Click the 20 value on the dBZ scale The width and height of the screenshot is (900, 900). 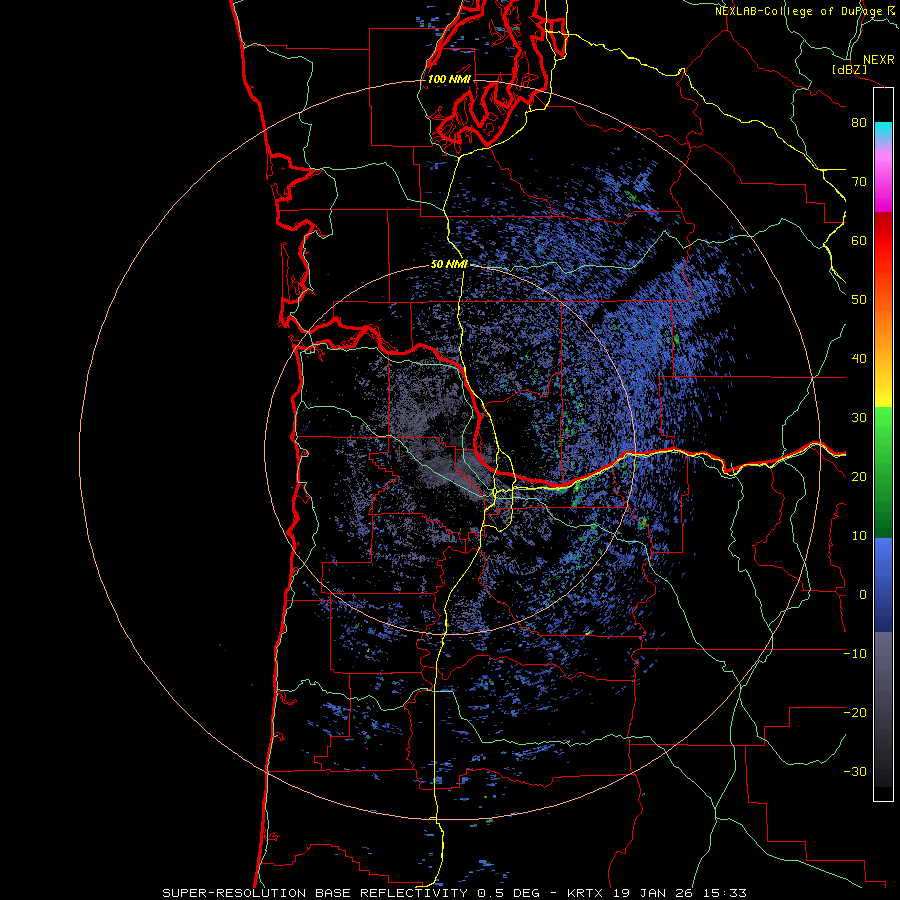859,476
